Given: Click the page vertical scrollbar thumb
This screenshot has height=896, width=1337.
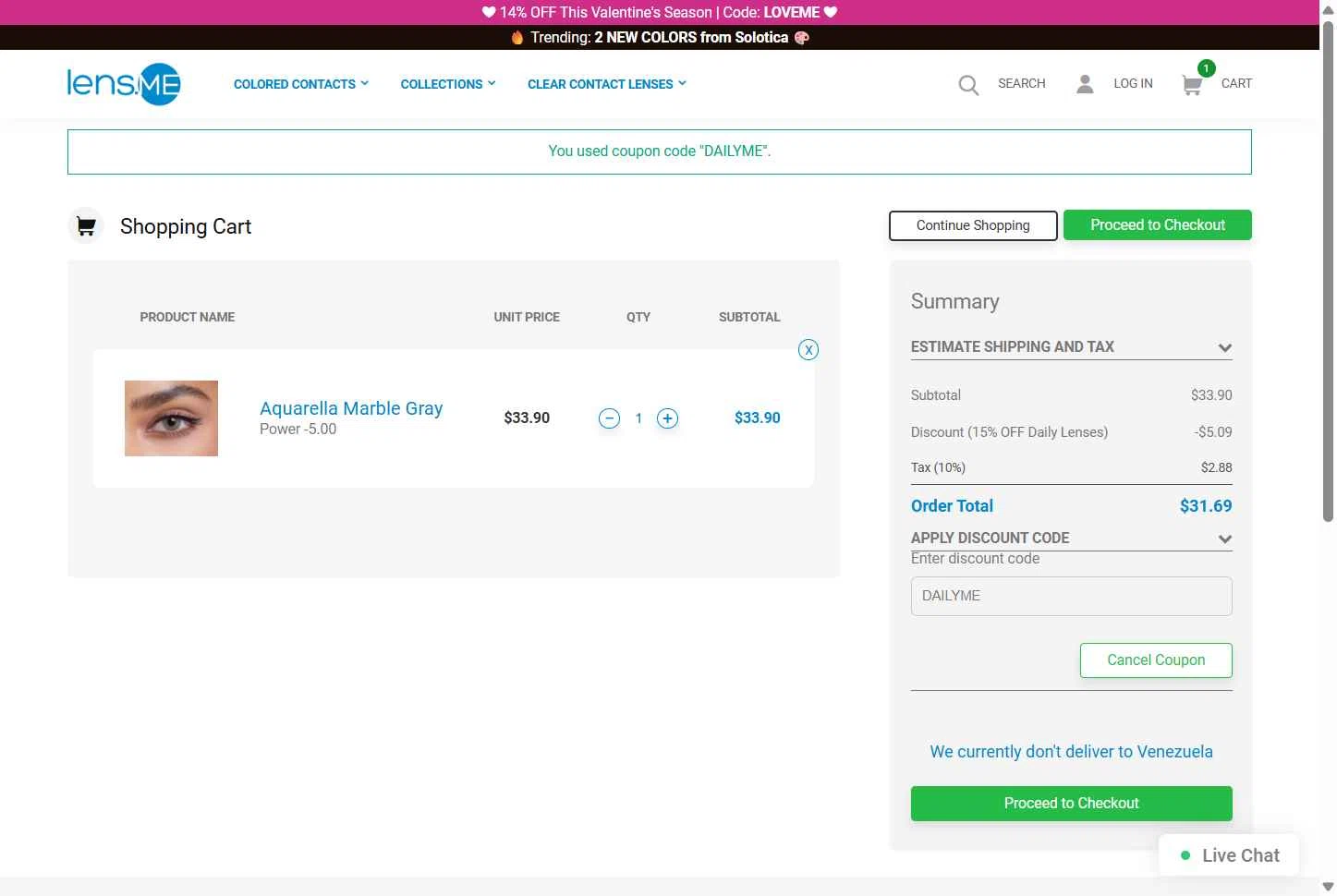Looking at the screenshot, I should (1328, 271).
